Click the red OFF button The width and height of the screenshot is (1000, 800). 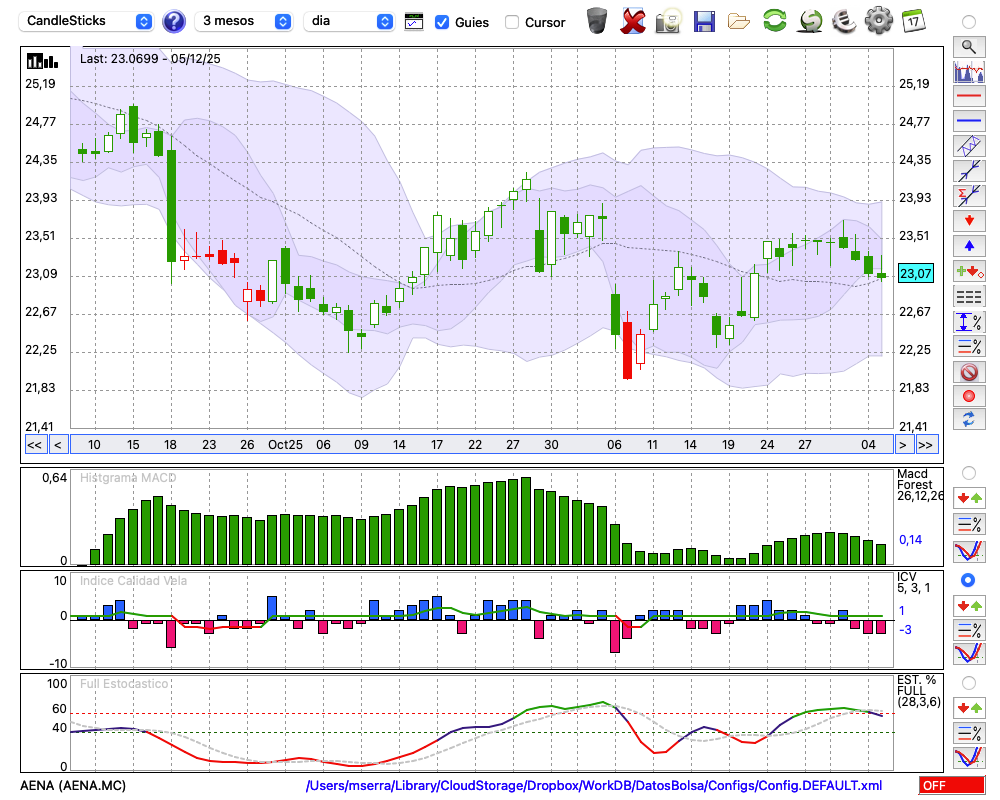tap(951, 786)
